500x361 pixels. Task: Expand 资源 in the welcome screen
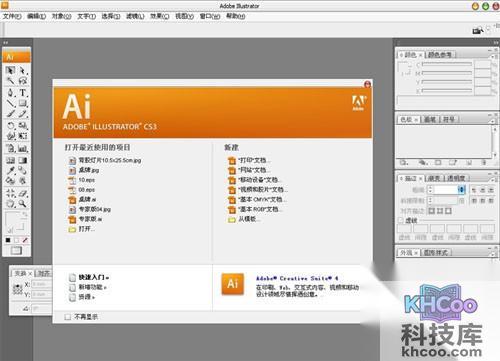pos(86,297)
